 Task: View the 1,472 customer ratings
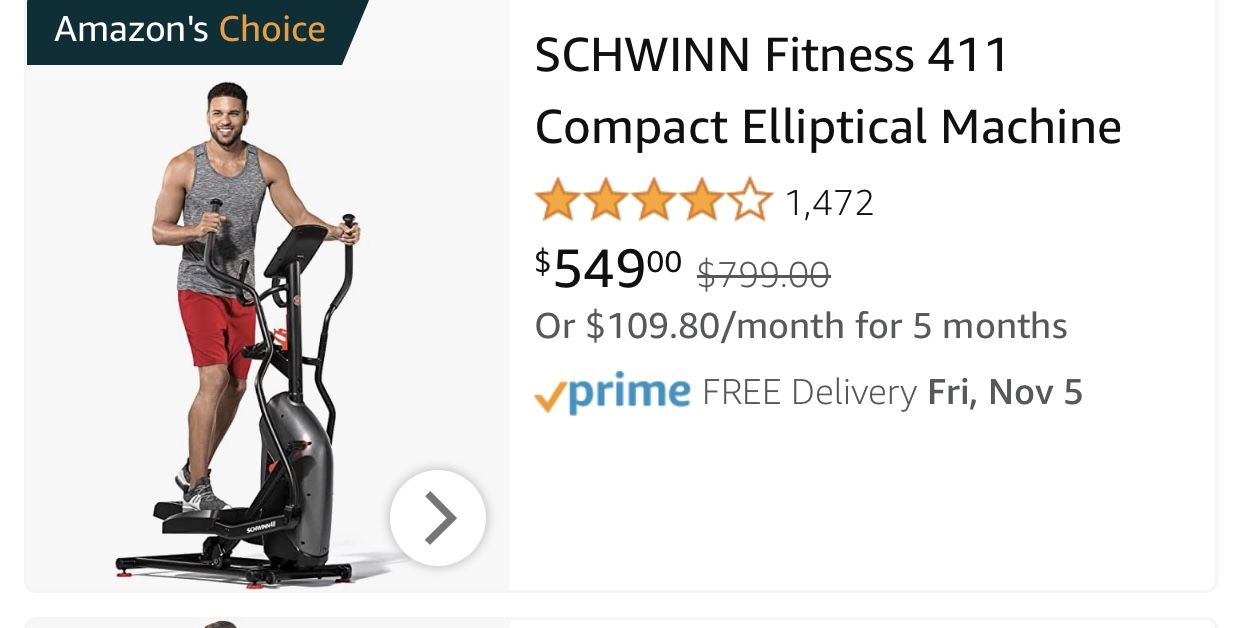830,202
